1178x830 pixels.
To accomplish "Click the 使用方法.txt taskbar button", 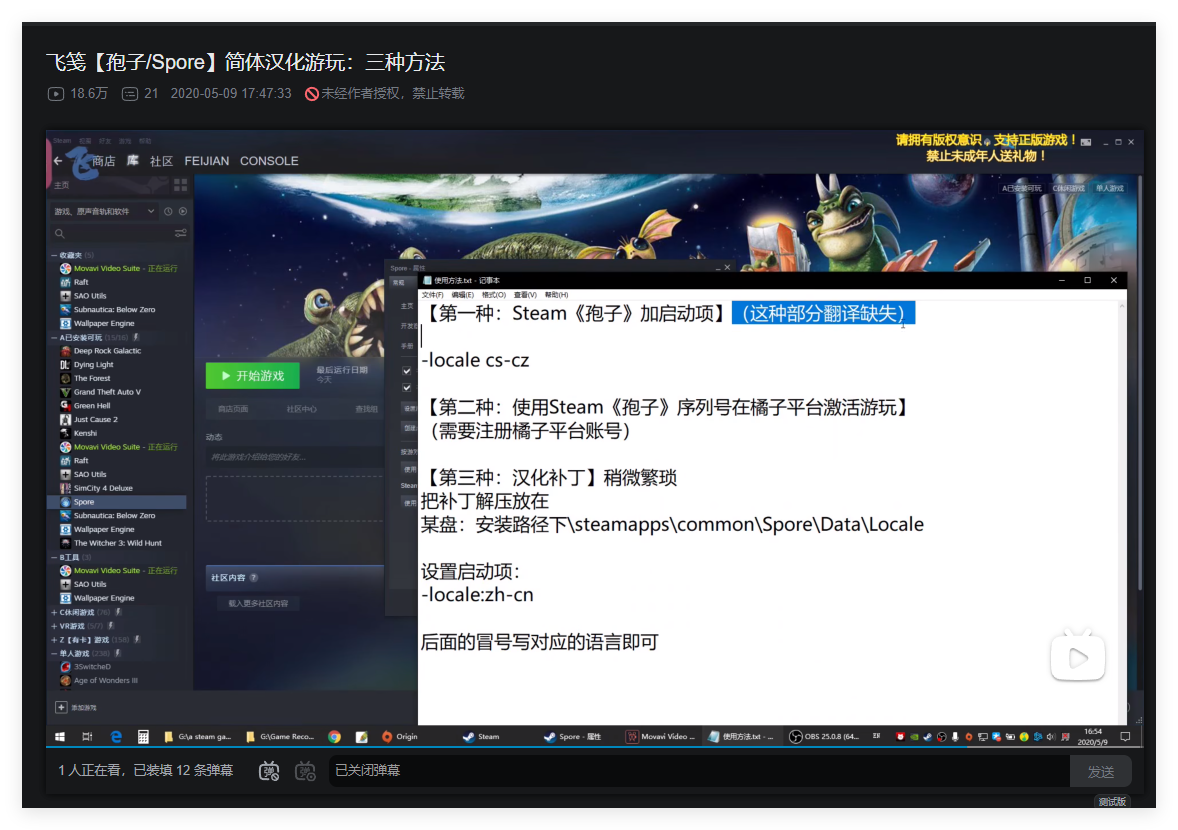I will tap(741, 737).
